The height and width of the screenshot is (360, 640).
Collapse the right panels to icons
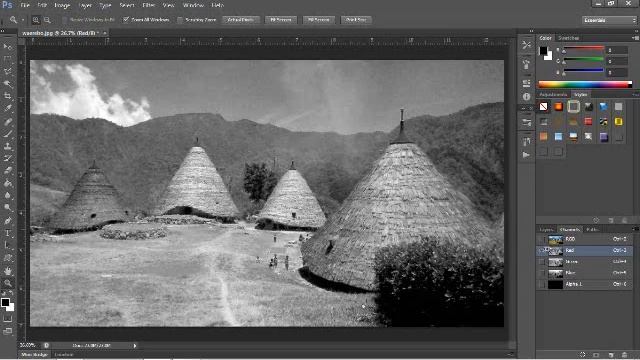tap(637, 31)
